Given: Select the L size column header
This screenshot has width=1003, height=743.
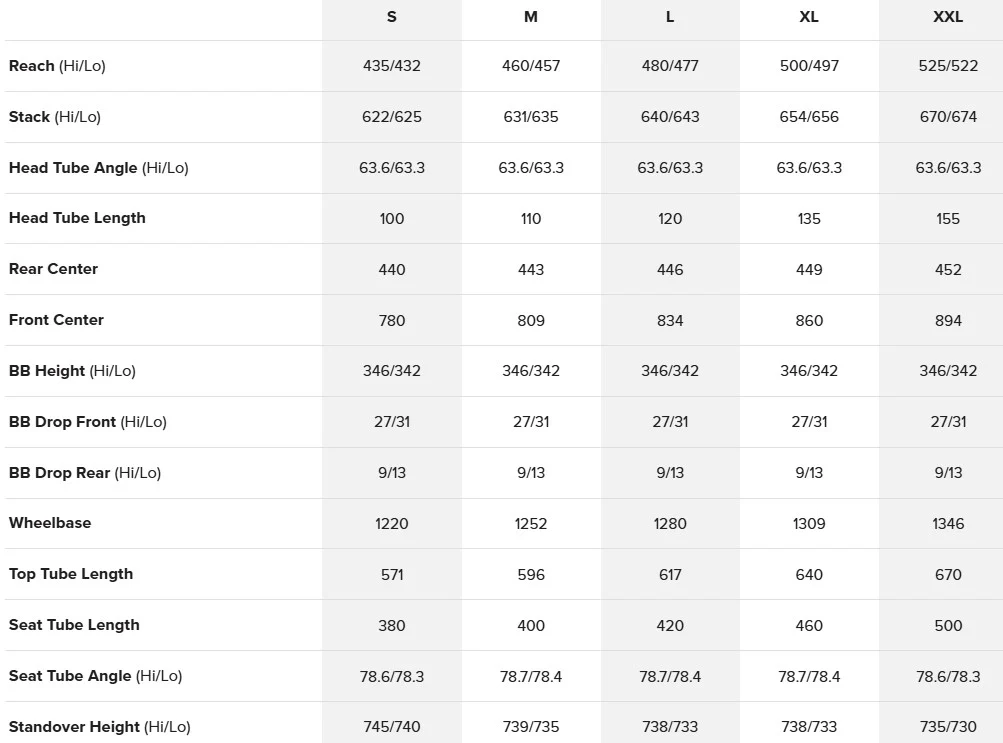Looking at the screenshot, I should [670, 17].
